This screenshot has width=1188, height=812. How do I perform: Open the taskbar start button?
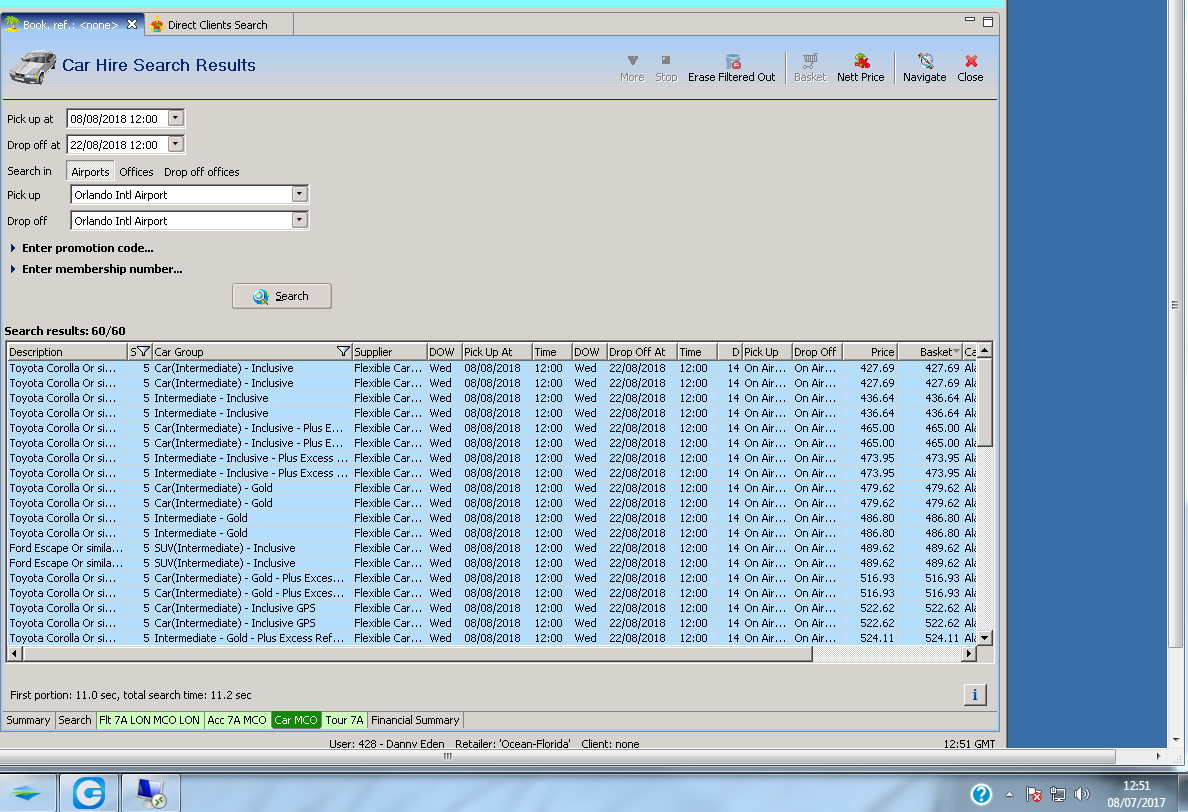[x=27, y=793]
